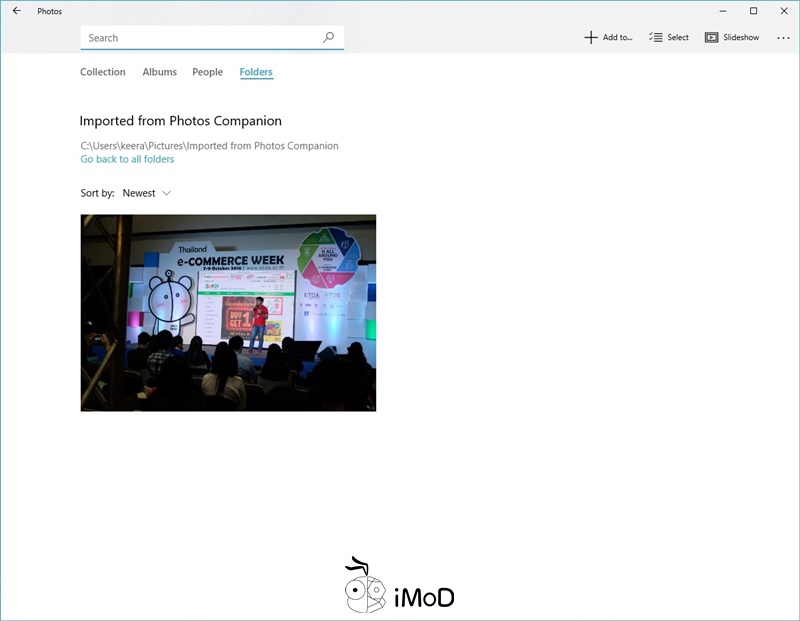This screenshot has width=800, height=621.
Task: Click the checklist icon beside Select
Action: [655, 38]
